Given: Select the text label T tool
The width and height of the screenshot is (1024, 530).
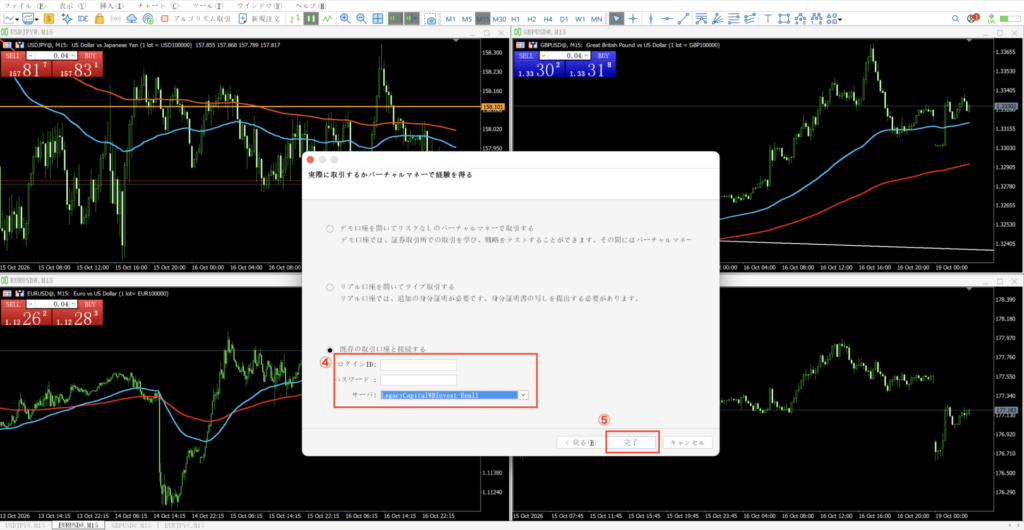Looking at the screenshot, I should click(x=768, y=19).
